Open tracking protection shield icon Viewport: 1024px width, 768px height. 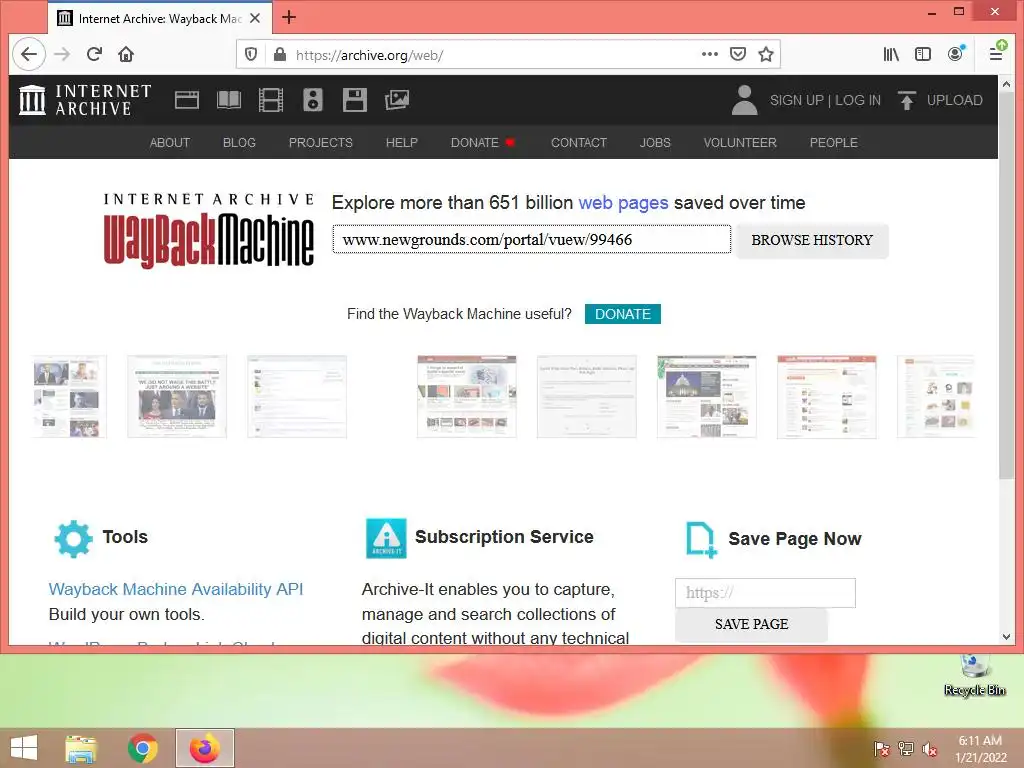pos(251,54)
